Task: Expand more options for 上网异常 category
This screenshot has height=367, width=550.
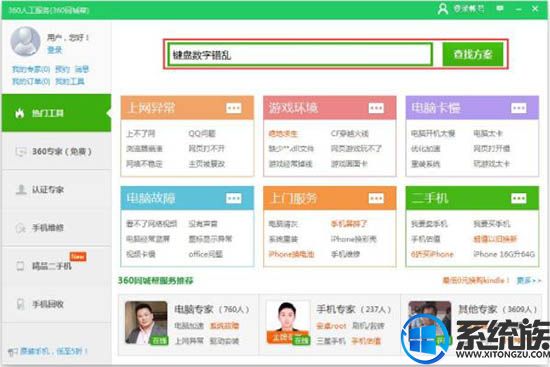Action: [x=234, y=108]
